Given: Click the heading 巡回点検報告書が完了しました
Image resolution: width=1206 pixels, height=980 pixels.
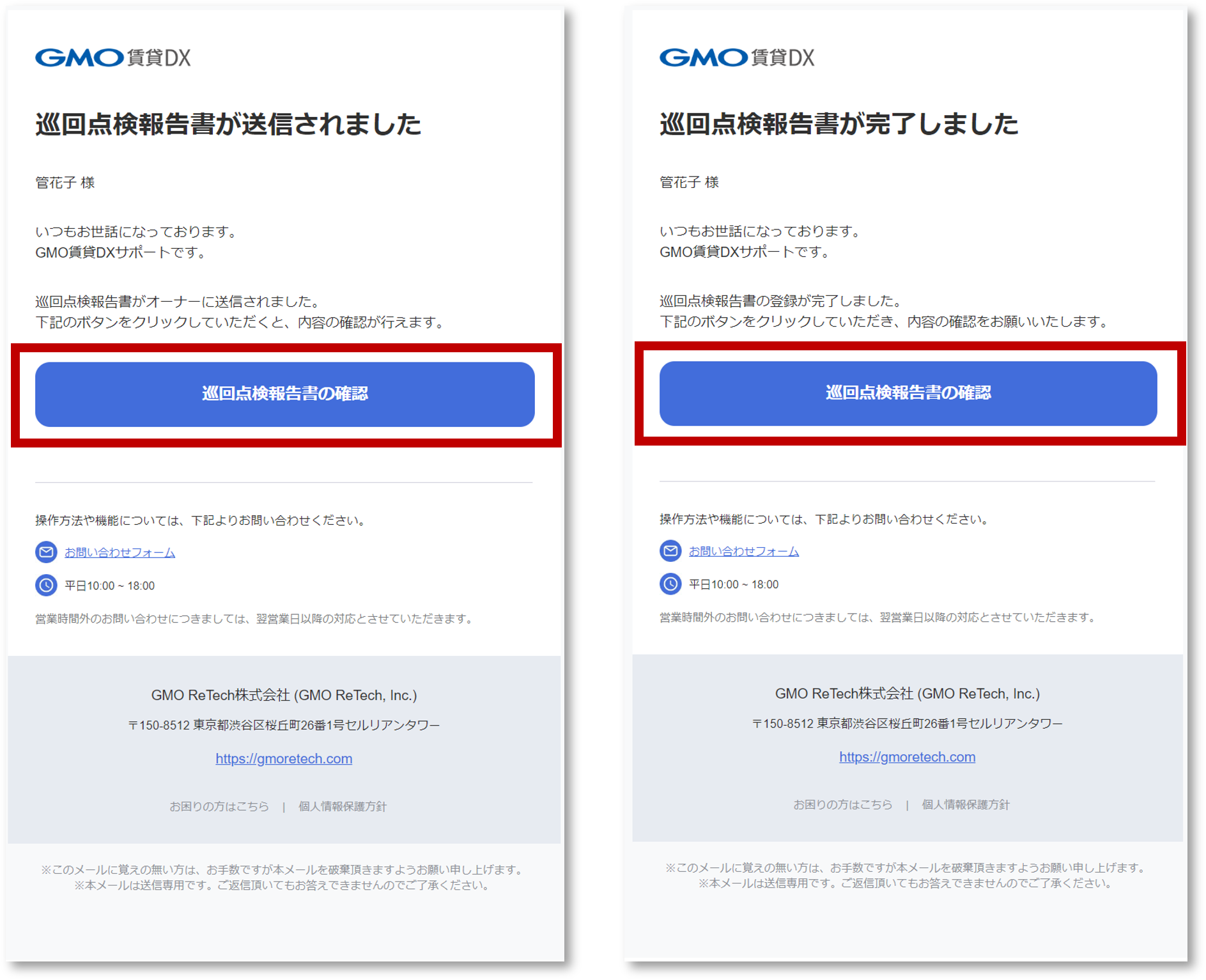Looking at the screenshot, I should (839, 124).
